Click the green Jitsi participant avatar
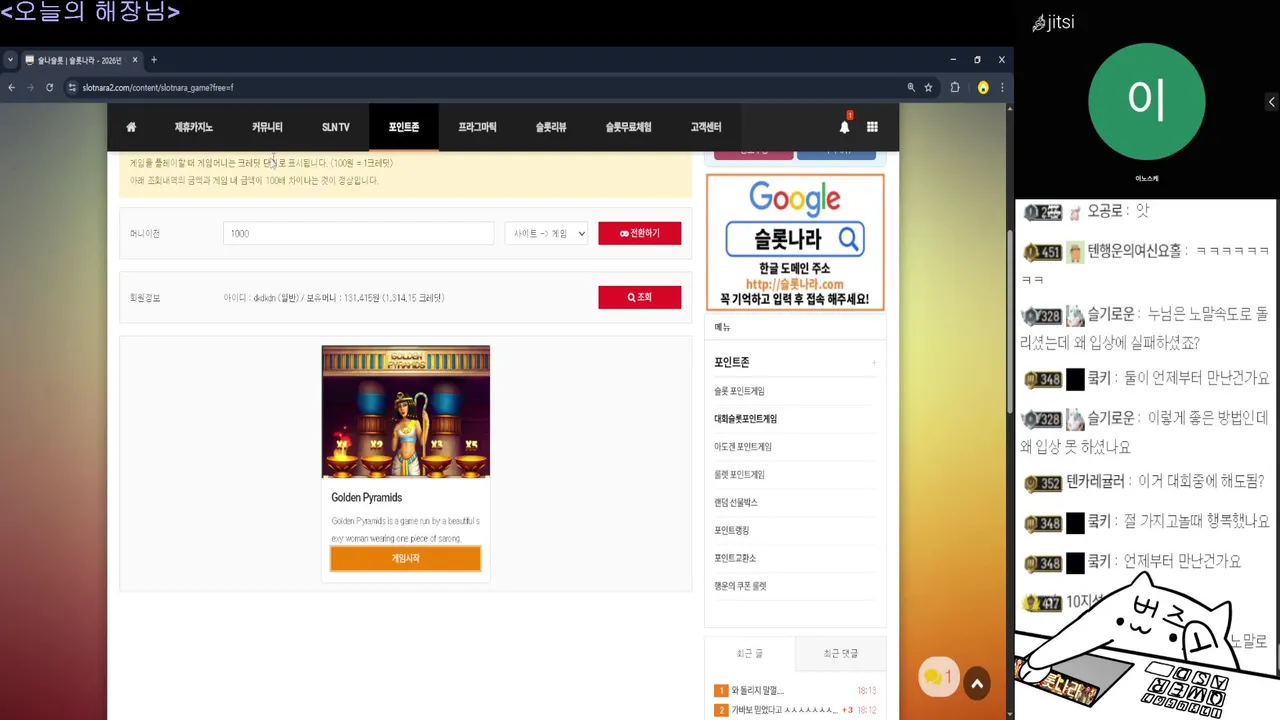This screenshot has height=720, width=1280. click(x=1147, y=101)
